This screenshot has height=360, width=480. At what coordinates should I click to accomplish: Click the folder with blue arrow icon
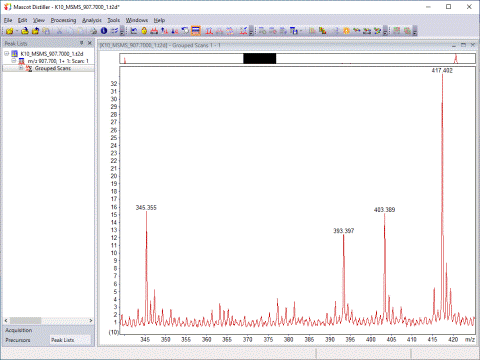[25, 31]
